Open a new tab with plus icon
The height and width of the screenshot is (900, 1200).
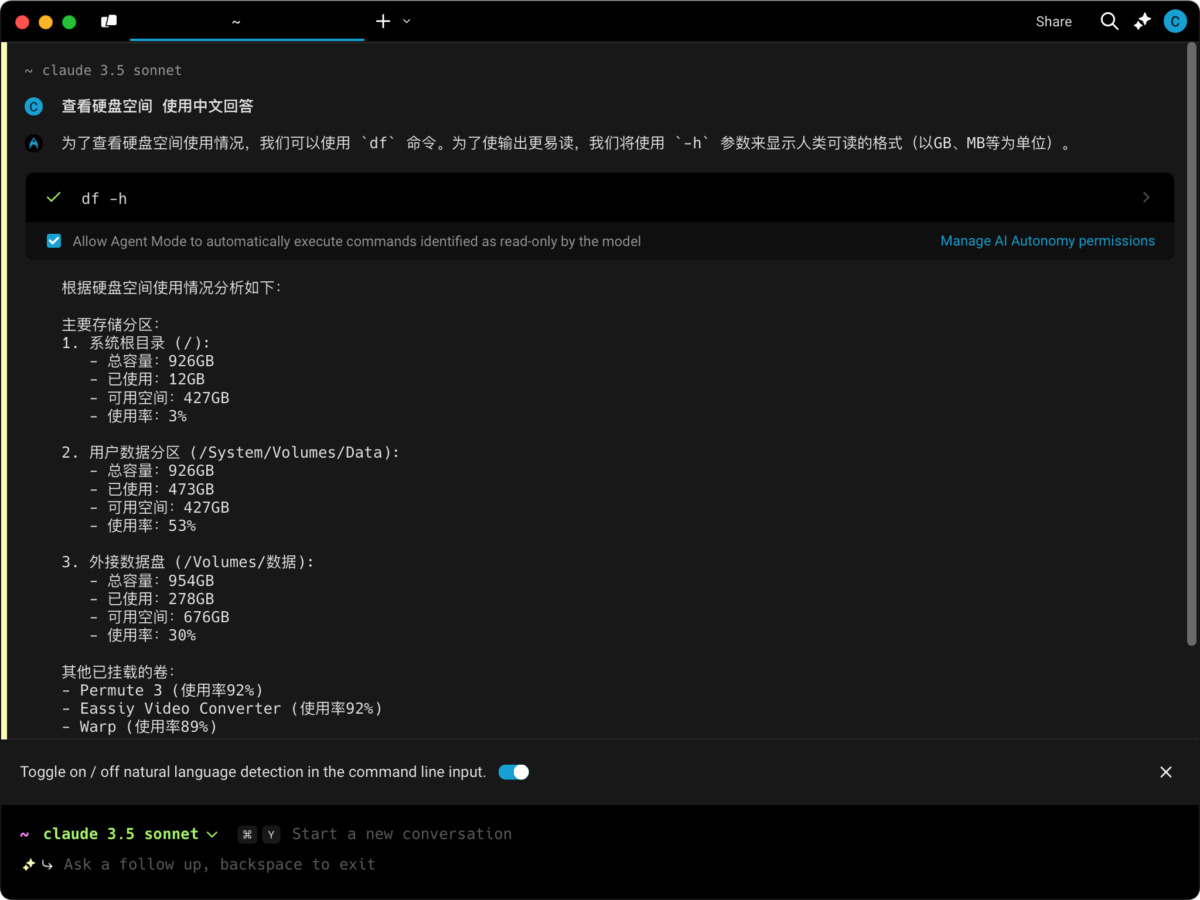383,21
